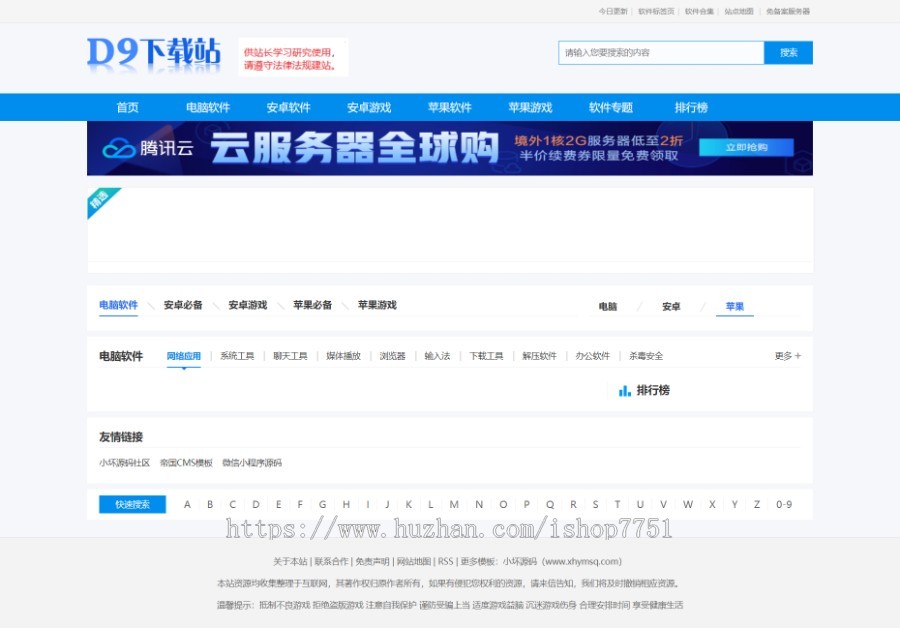Viewport: 900px width, 628px height.
Task: Focus the site search input field
Action: point(661,53)
